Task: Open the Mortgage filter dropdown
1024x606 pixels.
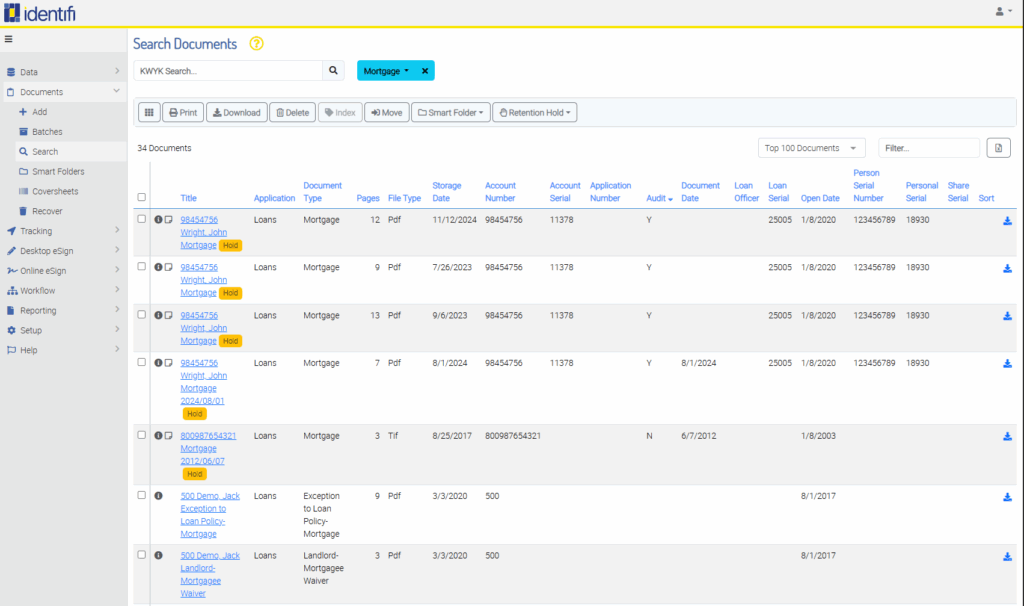Action: click(387, 71)
